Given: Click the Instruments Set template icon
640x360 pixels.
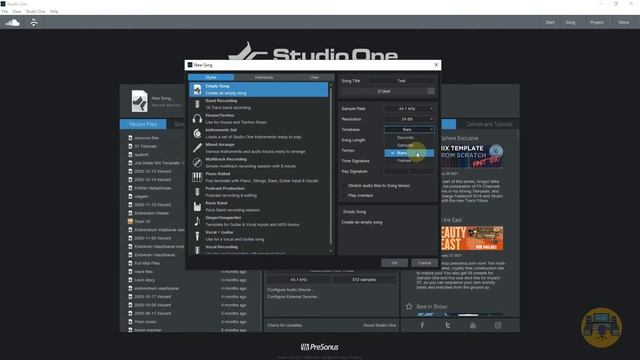Looking at the screenshot, I should 197,133.
